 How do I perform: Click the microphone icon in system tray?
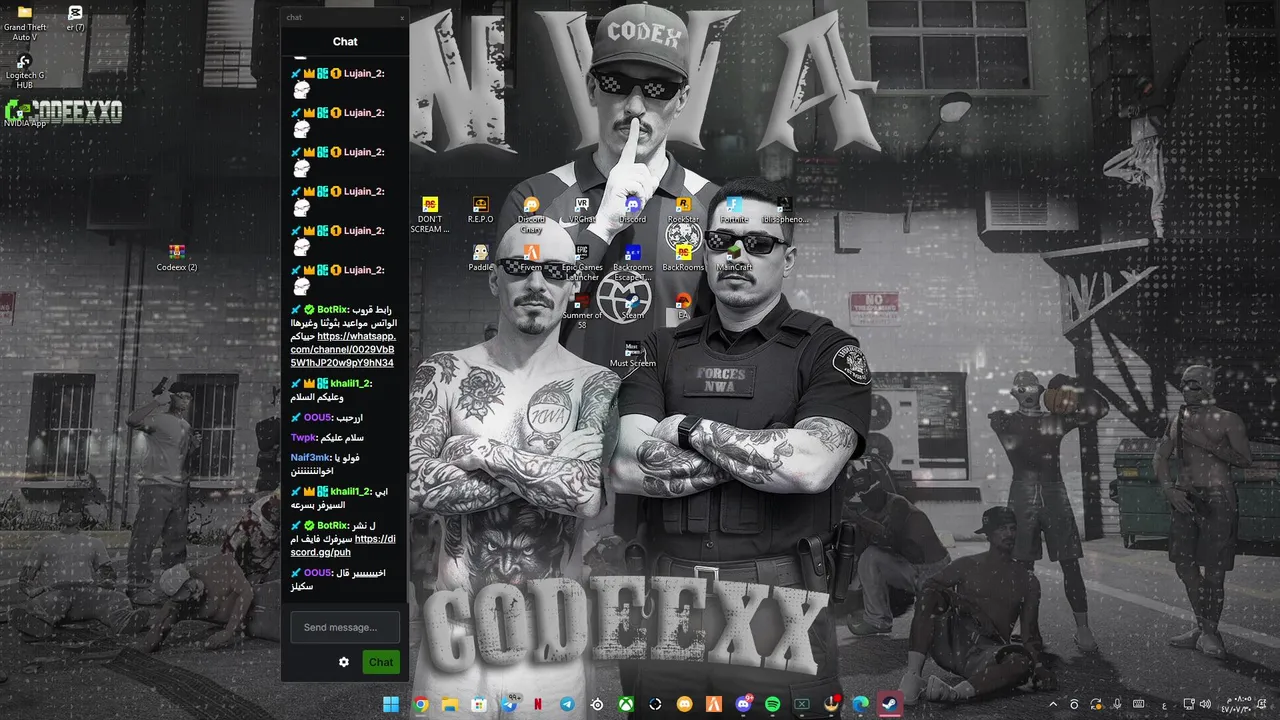[x=1117, y=704]
